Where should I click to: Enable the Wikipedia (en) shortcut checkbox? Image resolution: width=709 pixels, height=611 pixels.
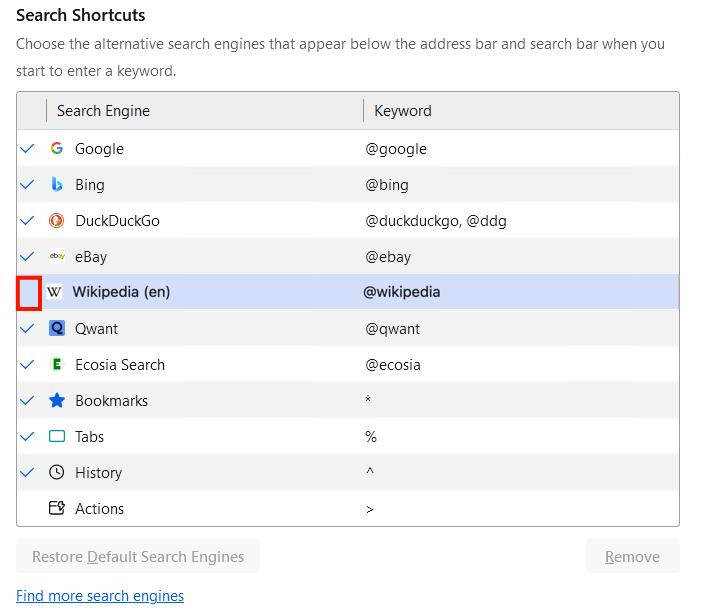pyautogui.click(x=29, y=293)
